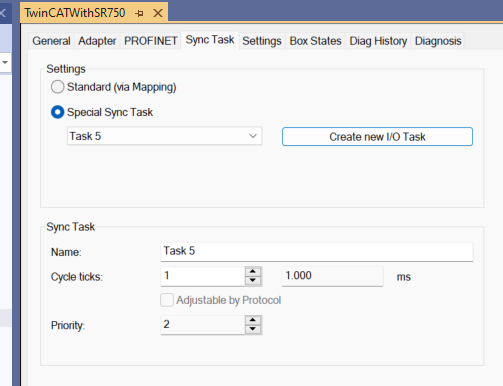Increase Priority with up arrow
503x386 pixels.
click(x=253, y=320)
